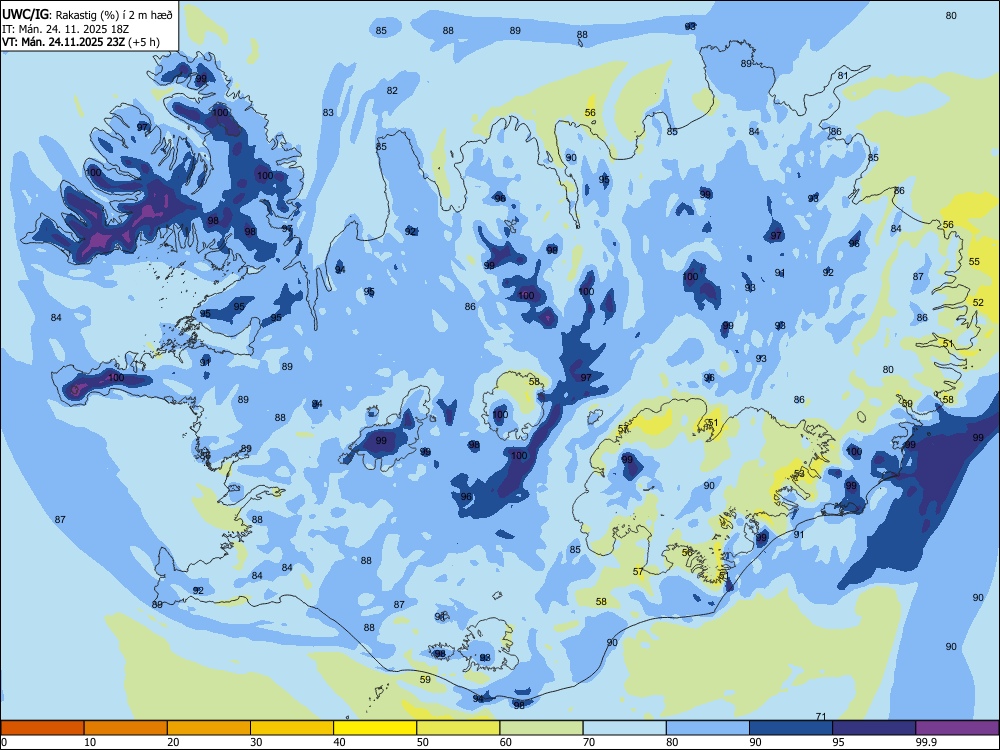Select the bright yellow 40–50 legend swatch

(x=375, y=728)
